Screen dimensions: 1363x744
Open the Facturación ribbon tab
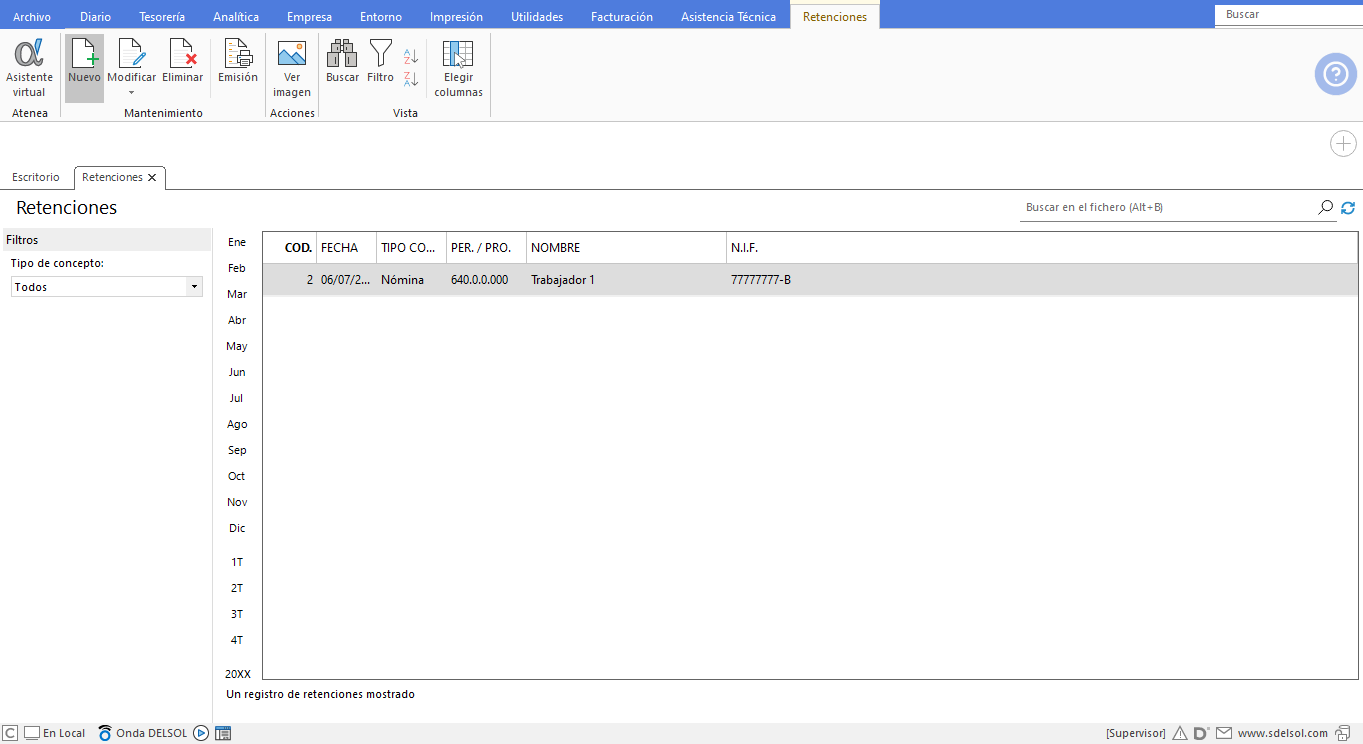pos(622,17)
